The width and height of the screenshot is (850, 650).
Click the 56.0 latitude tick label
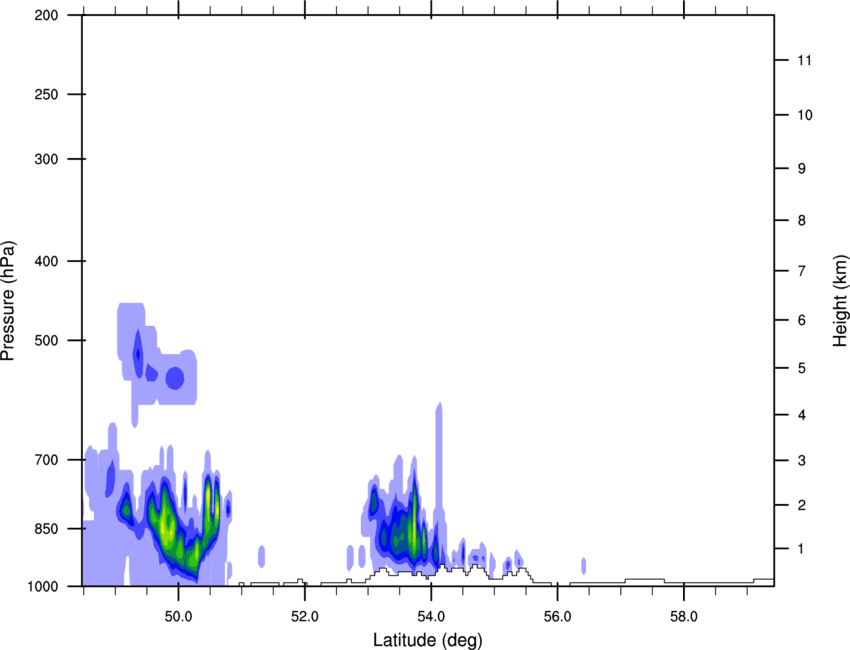tap(557, 617)
